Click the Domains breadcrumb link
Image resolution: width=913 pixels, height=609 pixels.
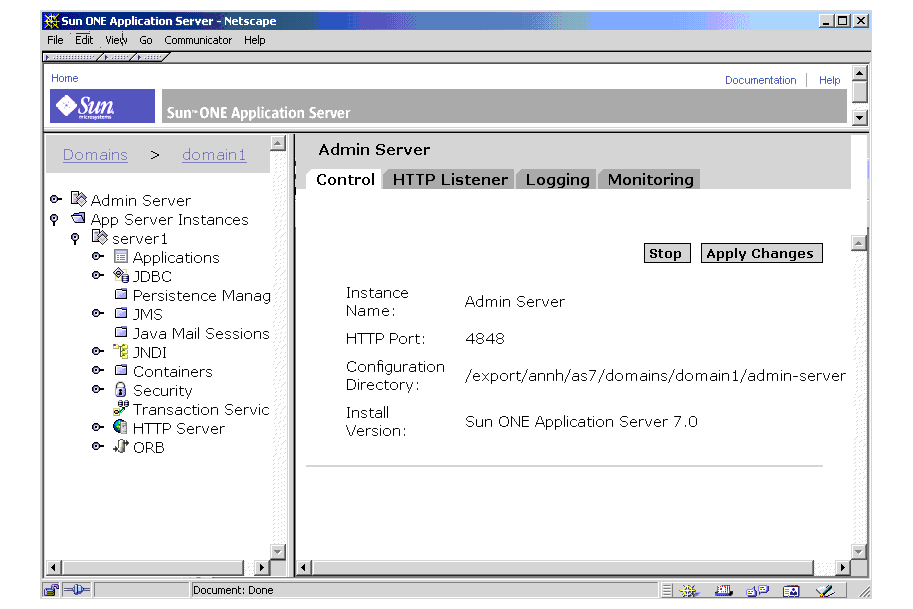pos(95,155)
